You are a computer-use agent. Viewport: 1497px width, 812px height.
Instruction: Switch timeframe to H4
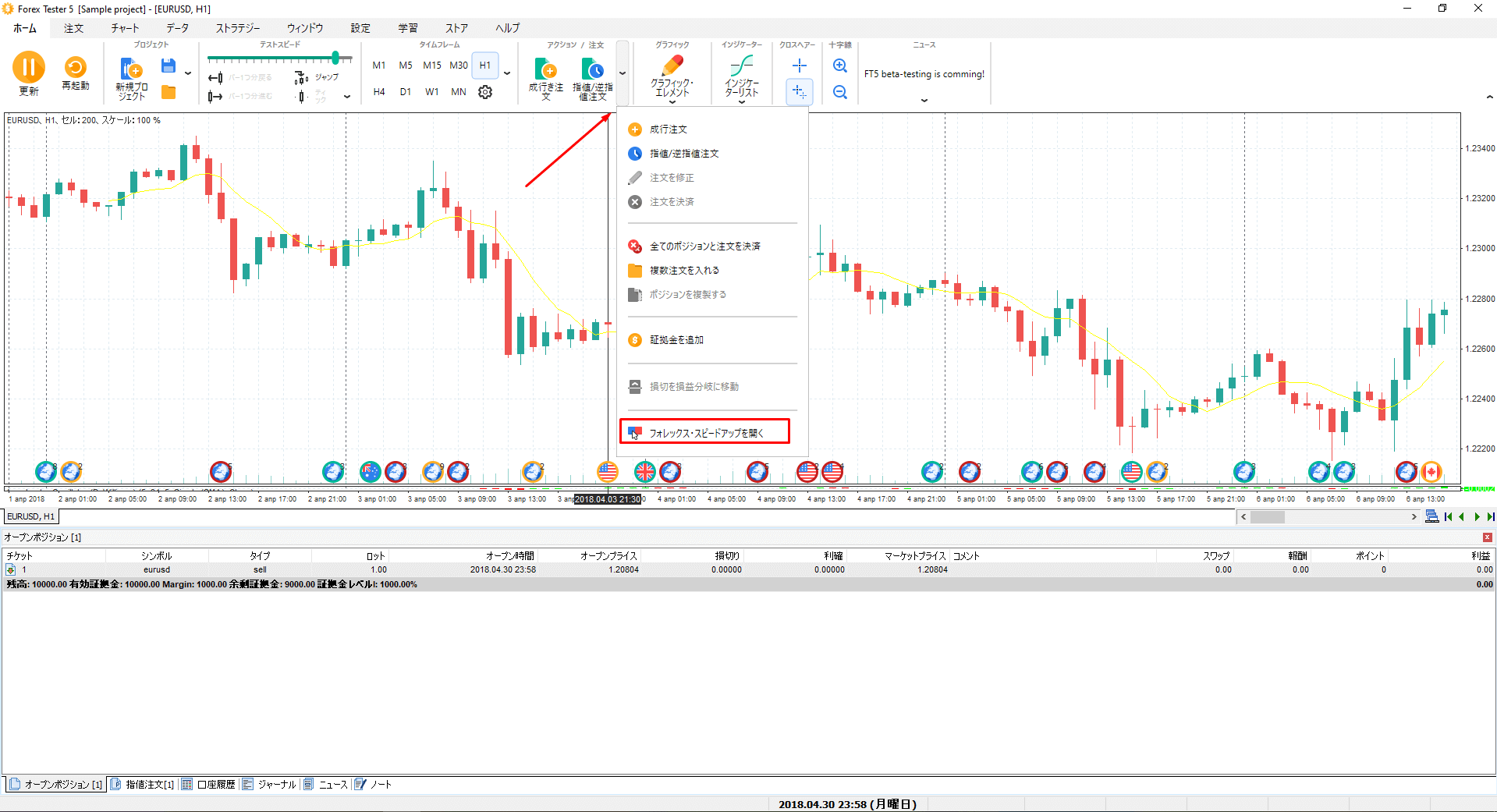click(379, 92)
